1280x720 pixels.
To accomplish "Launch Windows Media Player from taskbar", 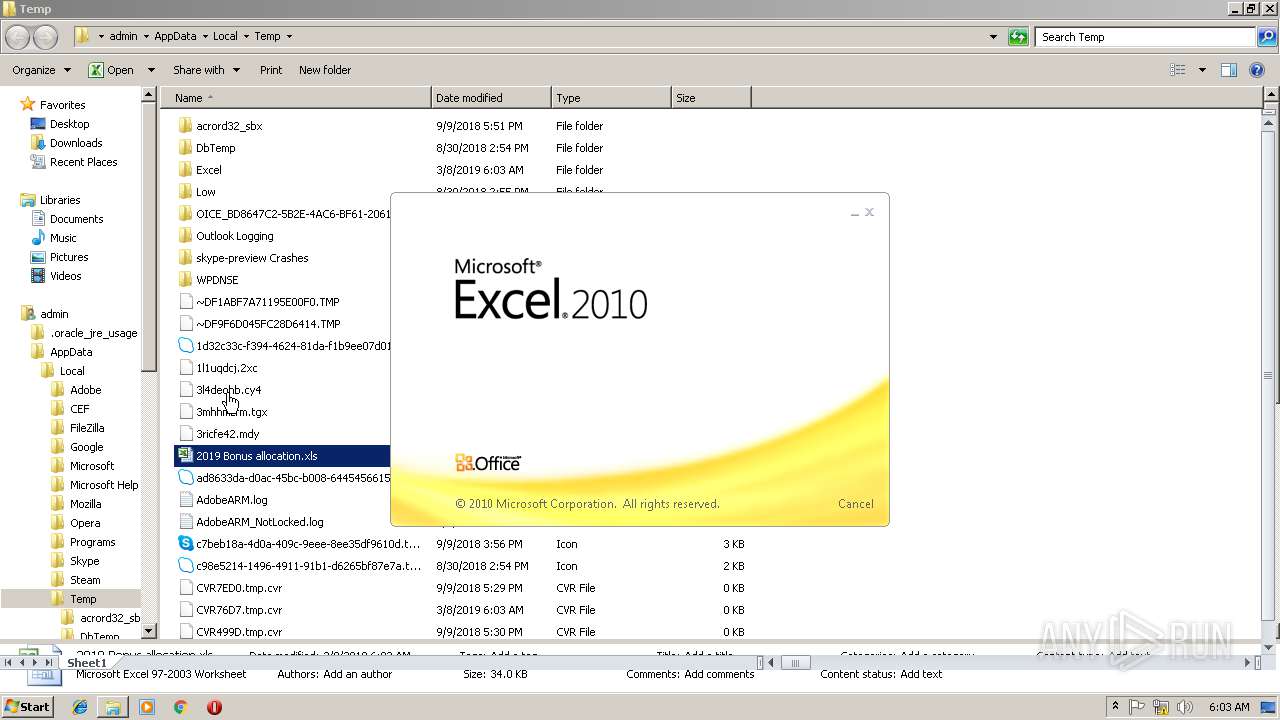I will [147, 707].
